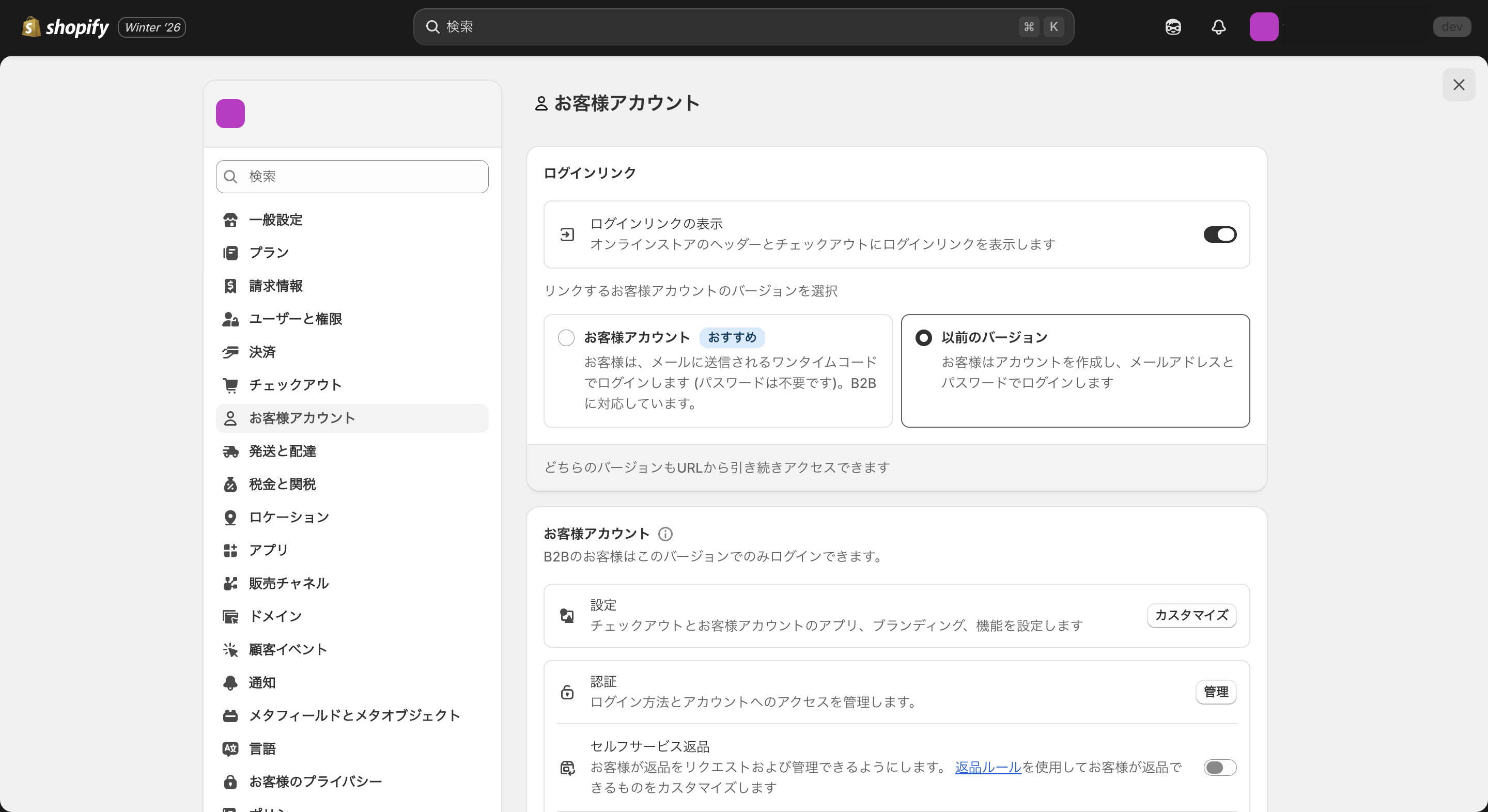Open 発送と配達 via the truck icon
1488x812 pixels.
pyautogui.click(x=230, y=451)
